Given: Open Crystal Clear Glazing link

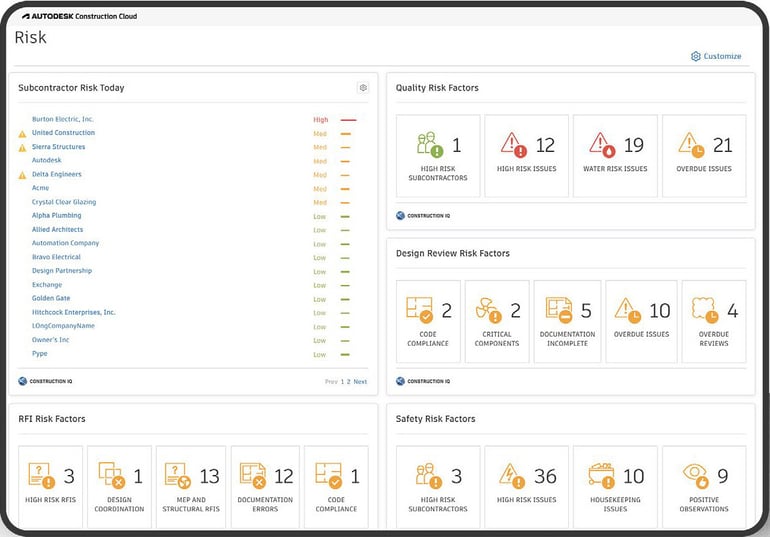Looking at the screenshot, I should [64, 202].
